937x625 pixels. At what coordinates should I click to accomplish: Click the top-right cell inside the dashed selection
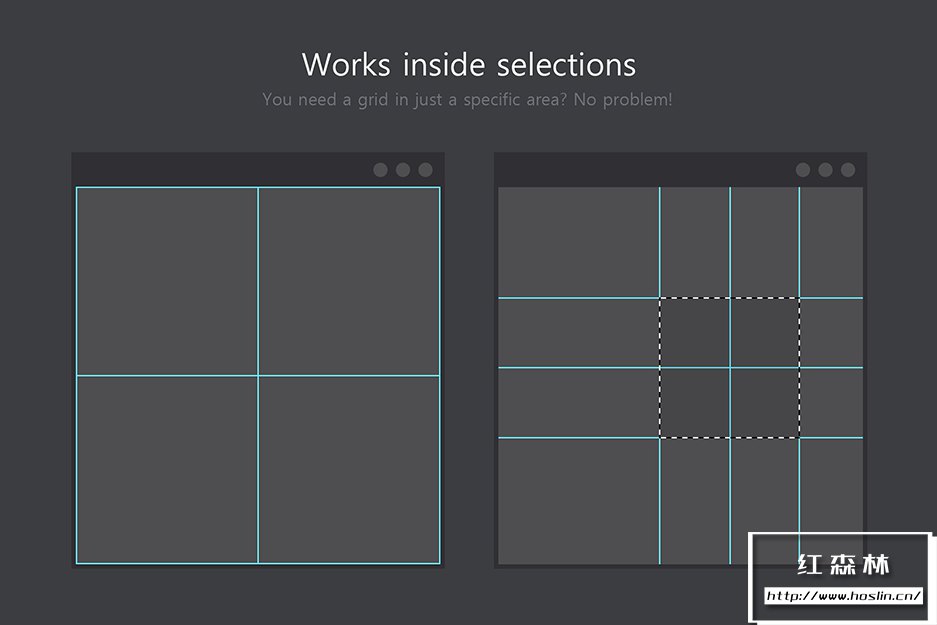coord(765,333)
